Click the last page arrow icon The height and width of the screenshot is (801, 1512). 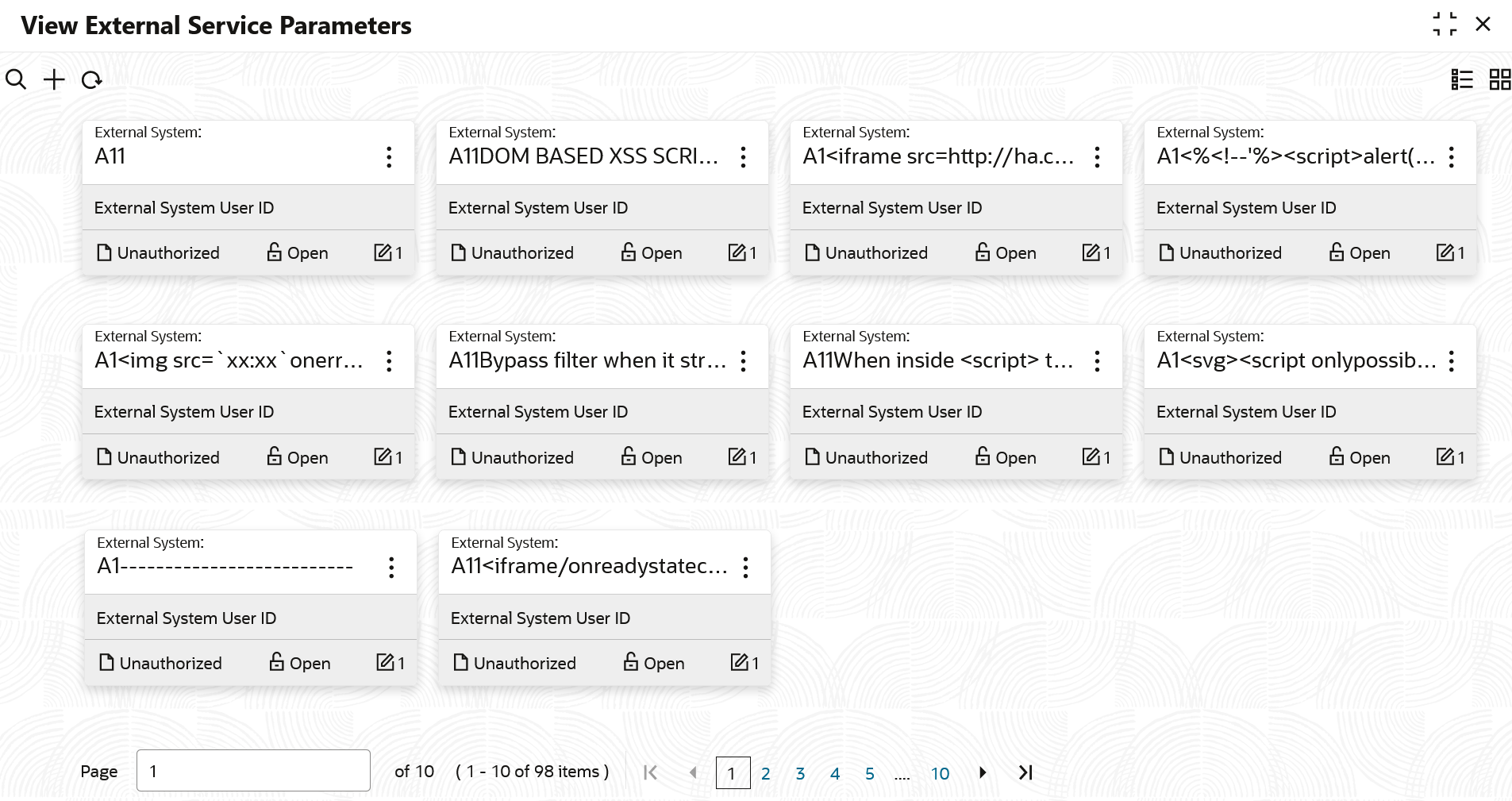(1025, 772)
